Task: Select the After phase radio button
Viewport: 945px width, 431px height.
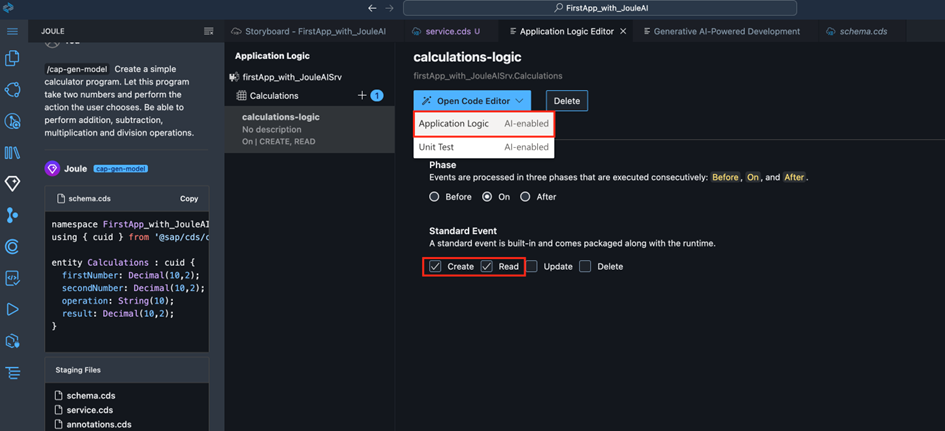Action: click(x=525, y=197)
